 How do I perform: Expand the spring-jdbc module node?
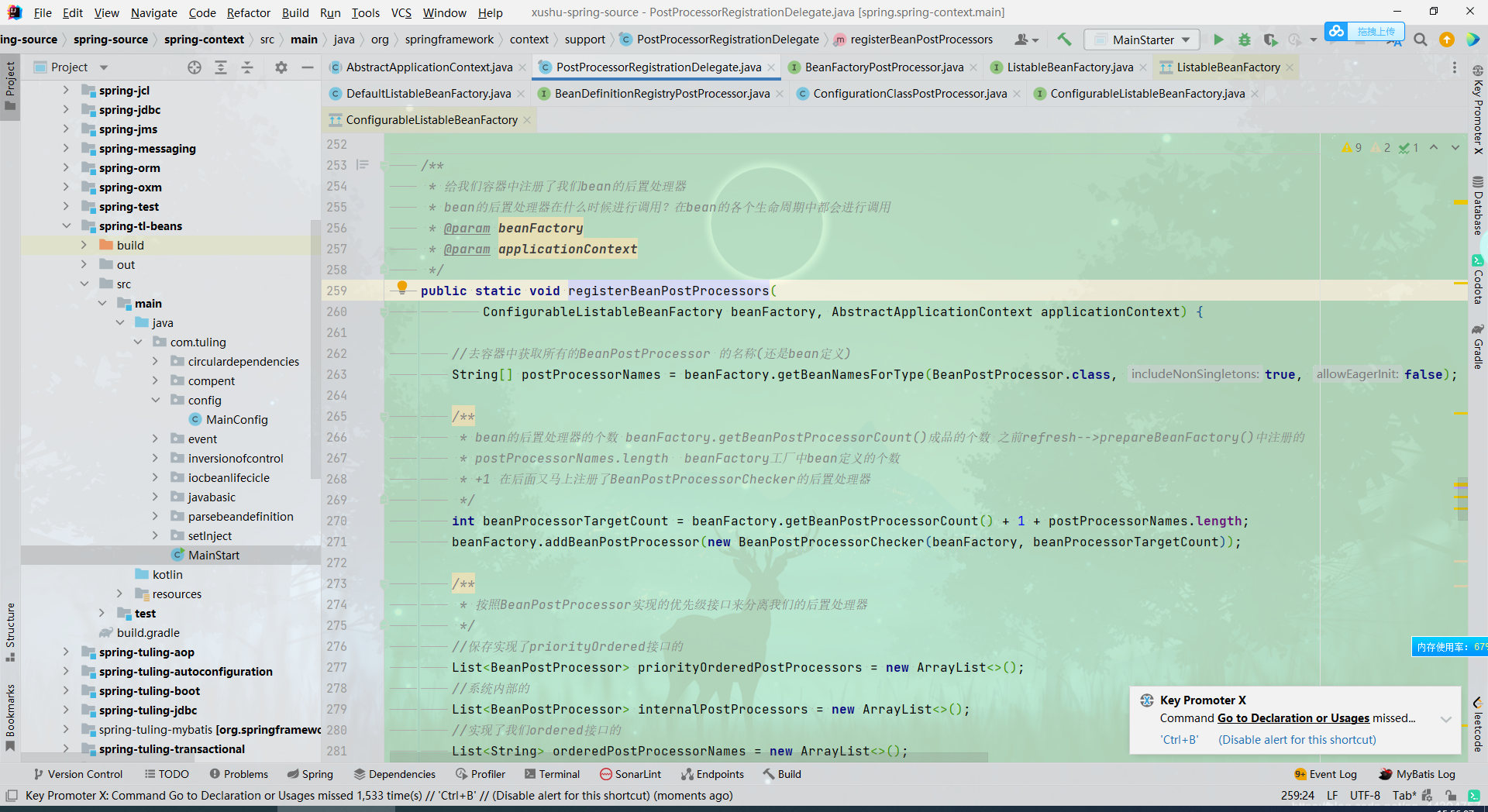pyautogui.click(x=66, y=110)
